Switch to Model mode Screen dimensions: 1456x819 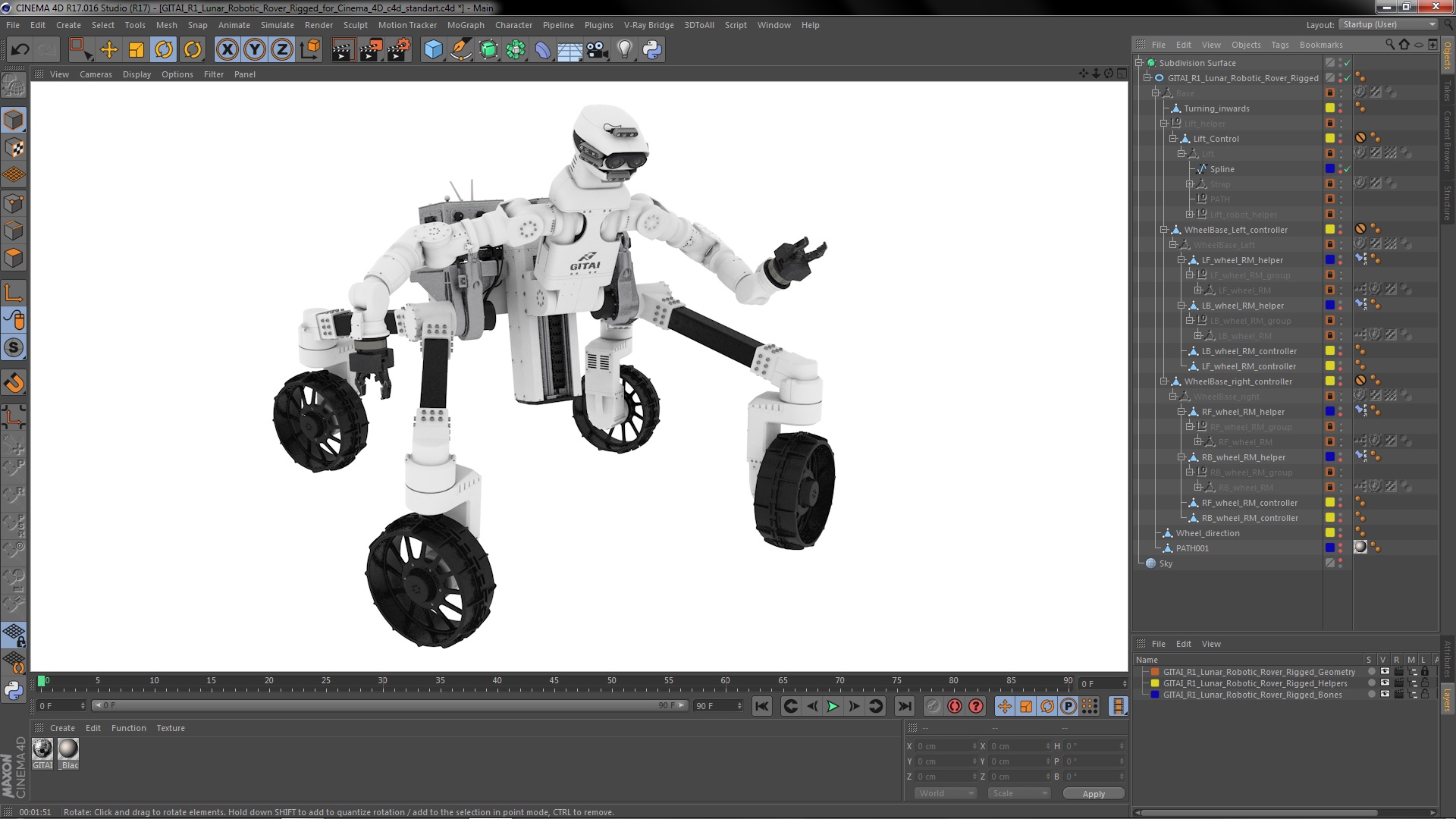coord(14,120)
